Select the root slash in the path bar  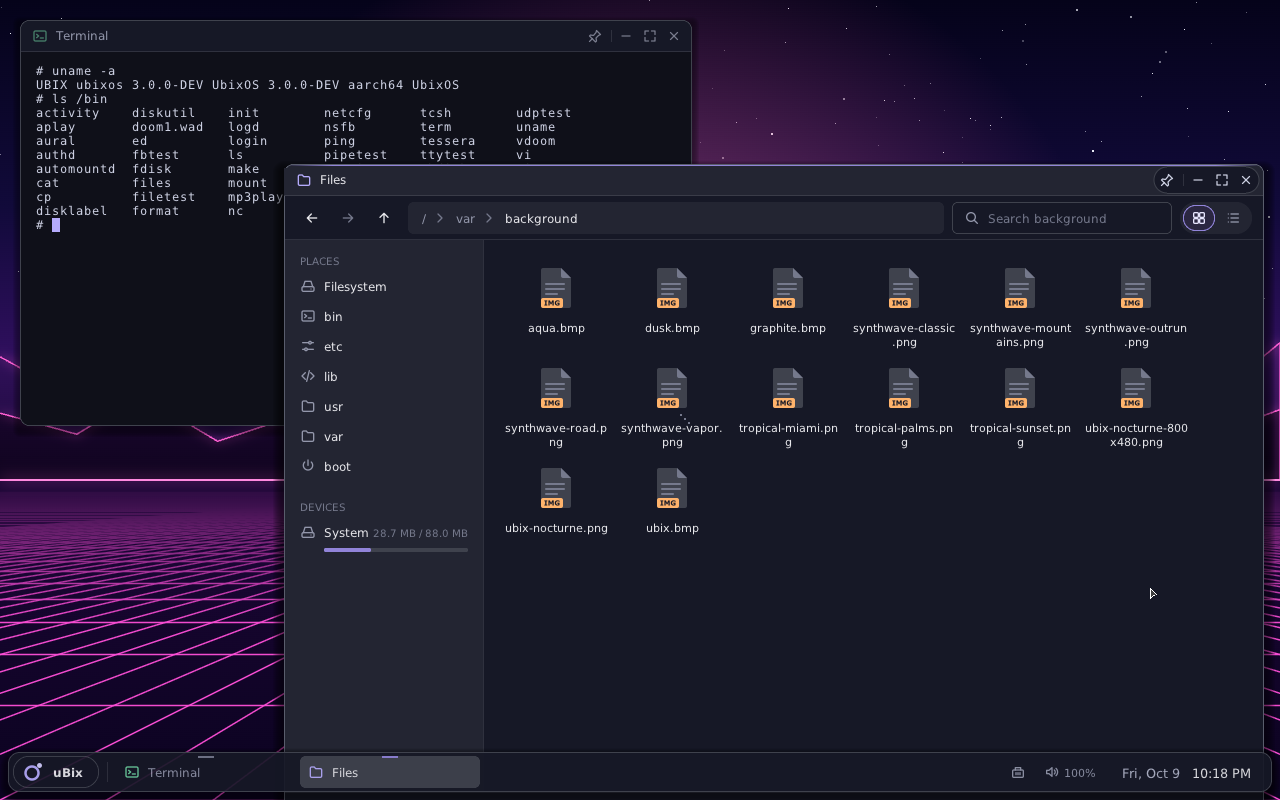point(424,218)
